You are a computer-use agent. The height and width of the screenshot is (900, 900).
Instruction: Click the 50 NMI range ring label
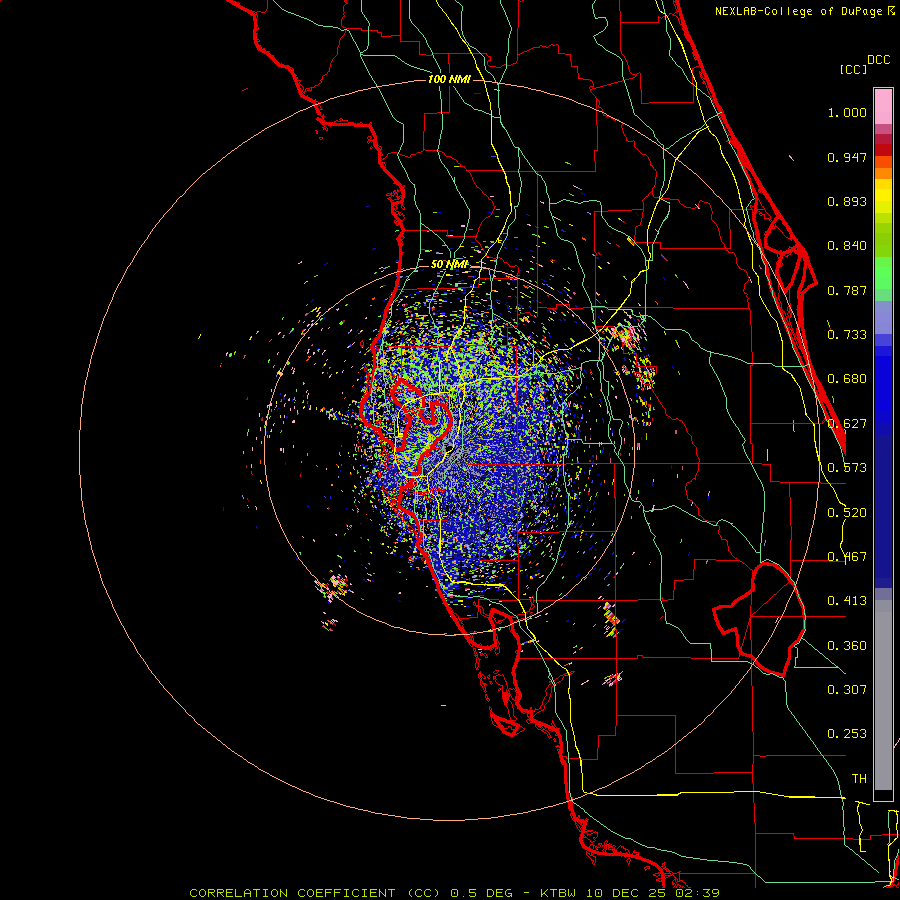(449, 264)
